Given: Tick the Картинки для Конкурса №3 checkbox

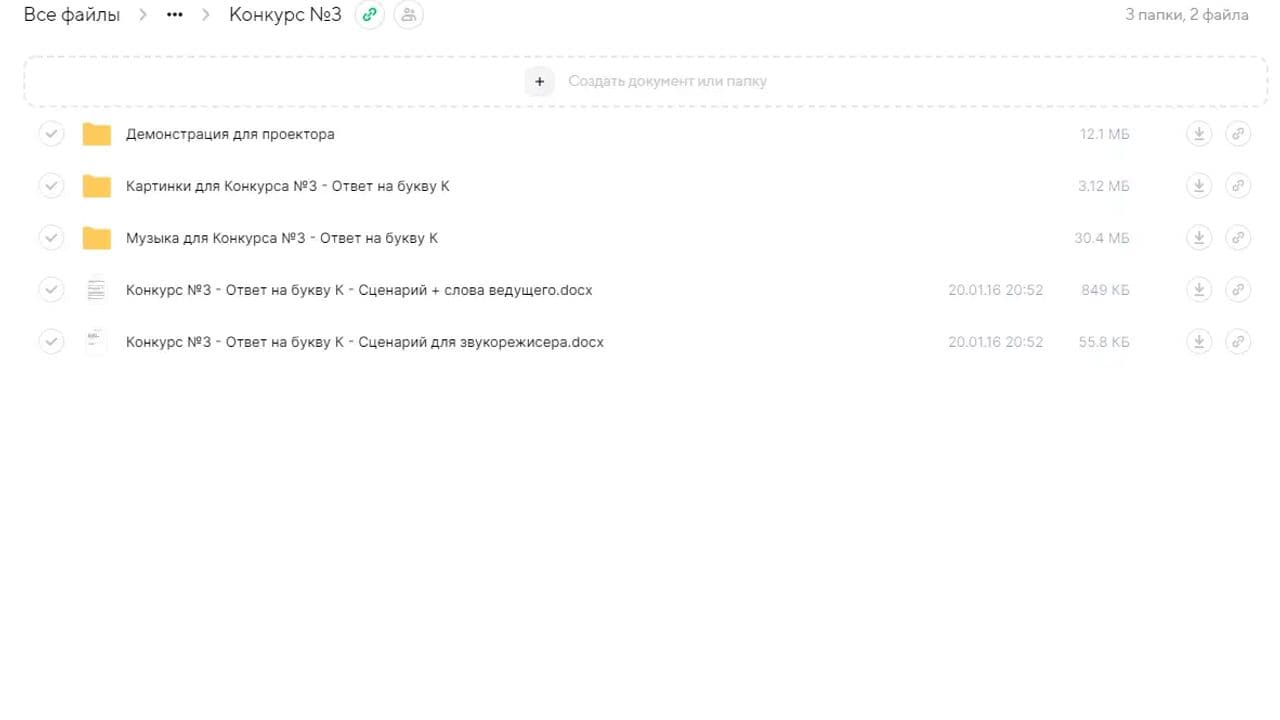Looking at the screenshot, I should (51, 186).
